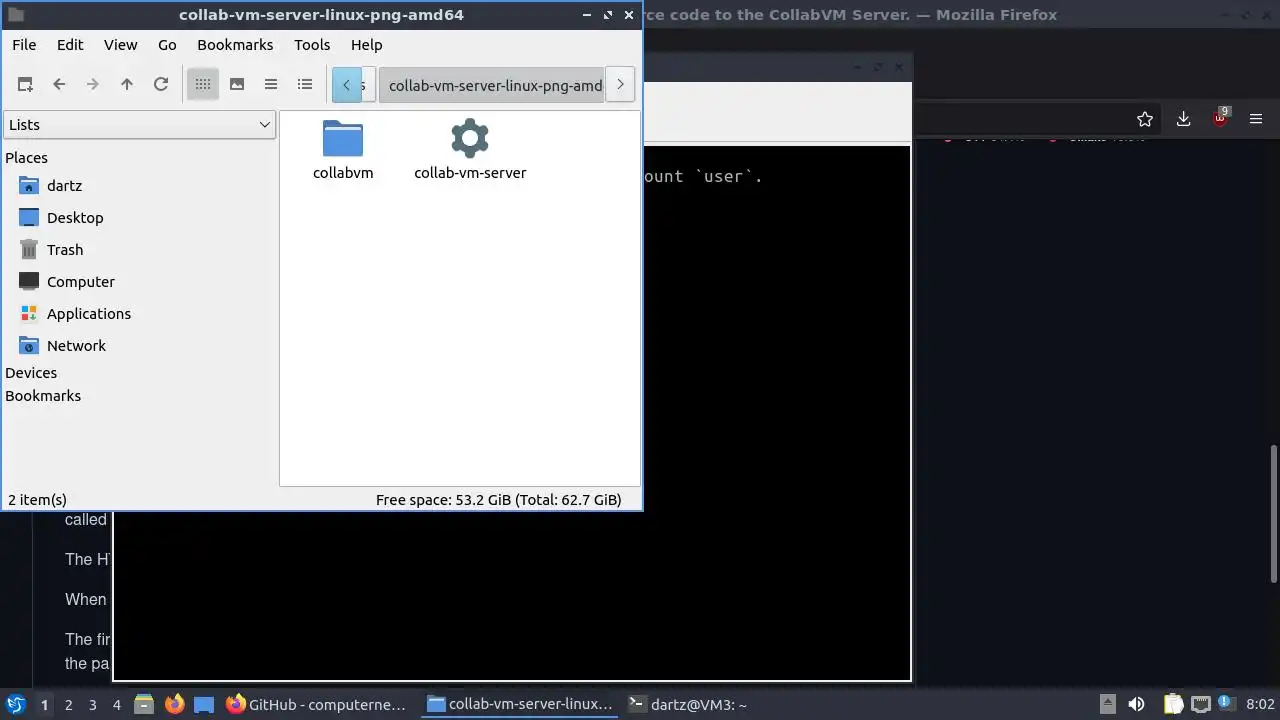Open the Go menu

point(167,45)
